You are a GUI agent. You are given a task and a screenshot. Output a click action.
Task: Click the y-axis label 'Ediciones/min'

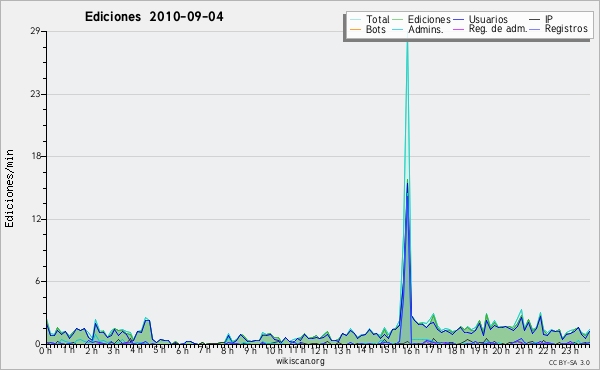pos(9,188)
